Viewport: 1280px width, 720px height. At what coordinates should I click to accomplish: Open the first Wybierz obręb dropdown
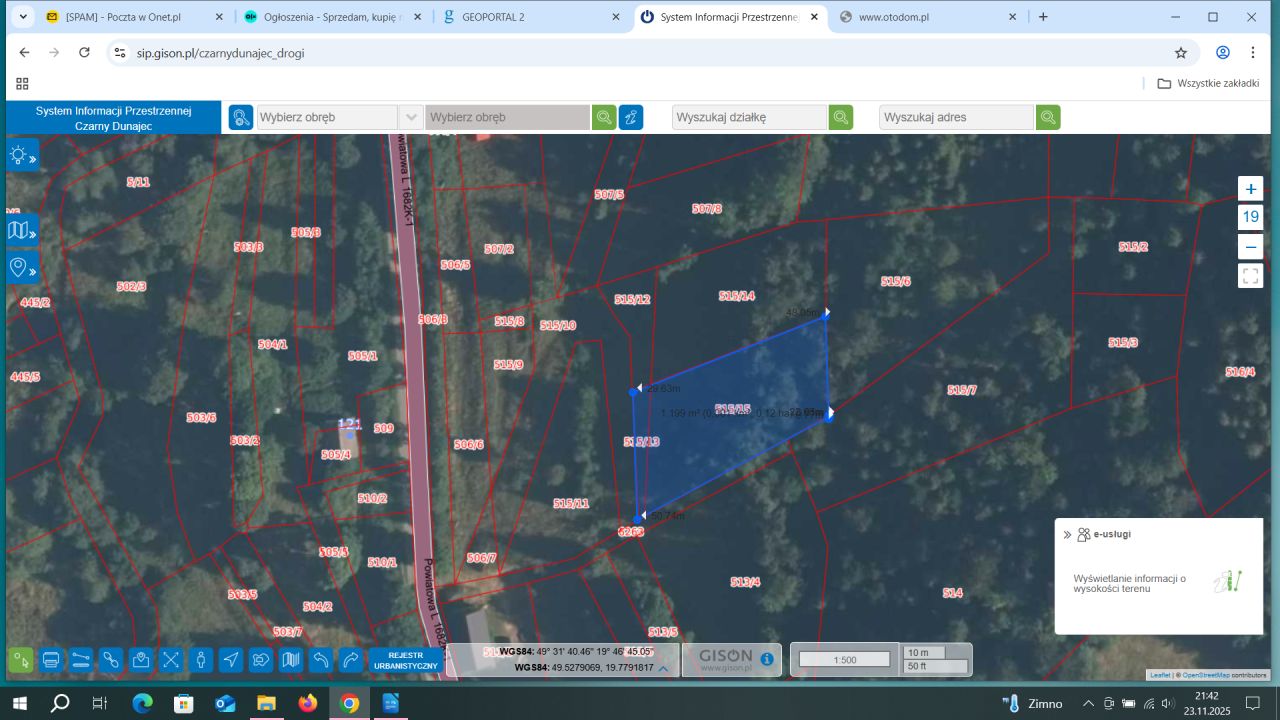pos(339,117)
